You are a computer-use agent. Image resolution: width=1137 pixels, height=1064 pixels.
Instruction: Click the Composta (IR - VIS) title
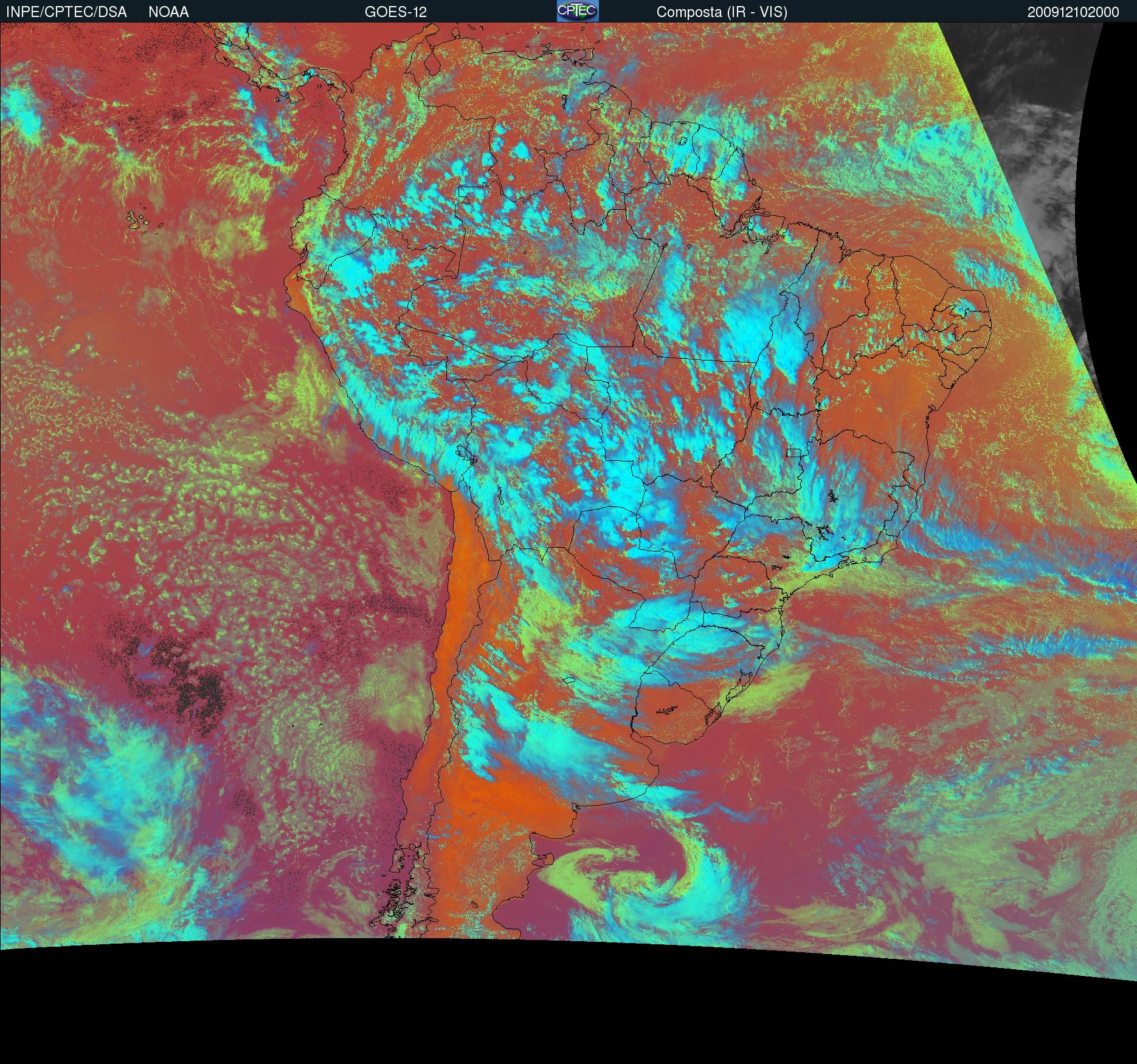pos(722,12)
